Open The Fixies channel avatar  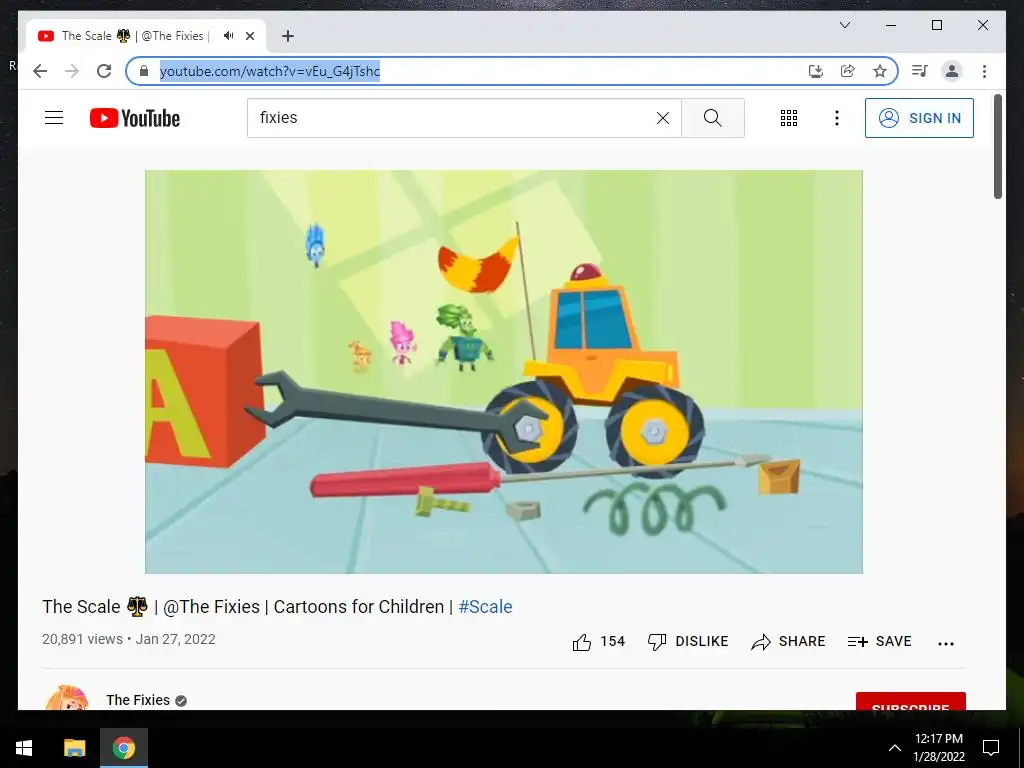[x=67, y=697]
